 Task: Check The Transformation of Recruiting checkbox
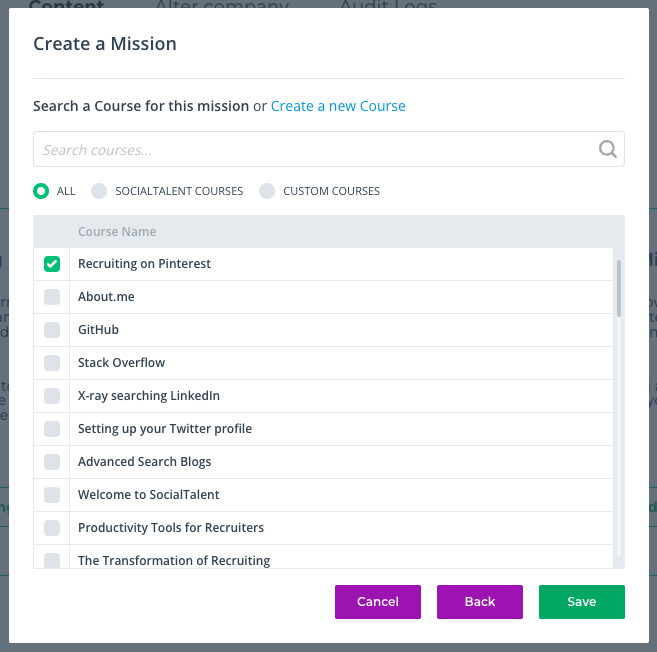52,561
